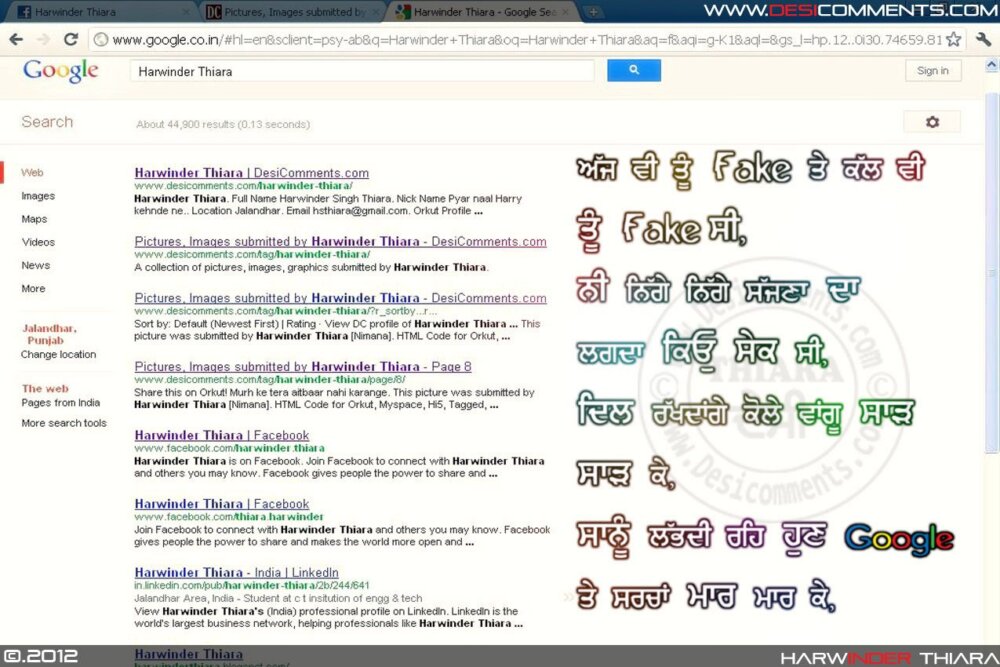
Task: Select Web in the search sidebar
Action: pos(32,173)
